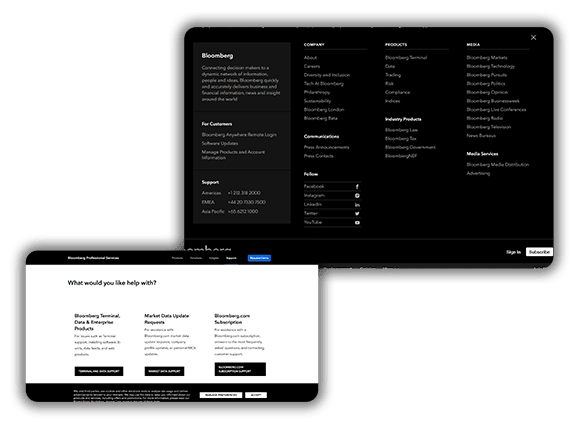Click Sign In in the dark window

pos(513,252)
